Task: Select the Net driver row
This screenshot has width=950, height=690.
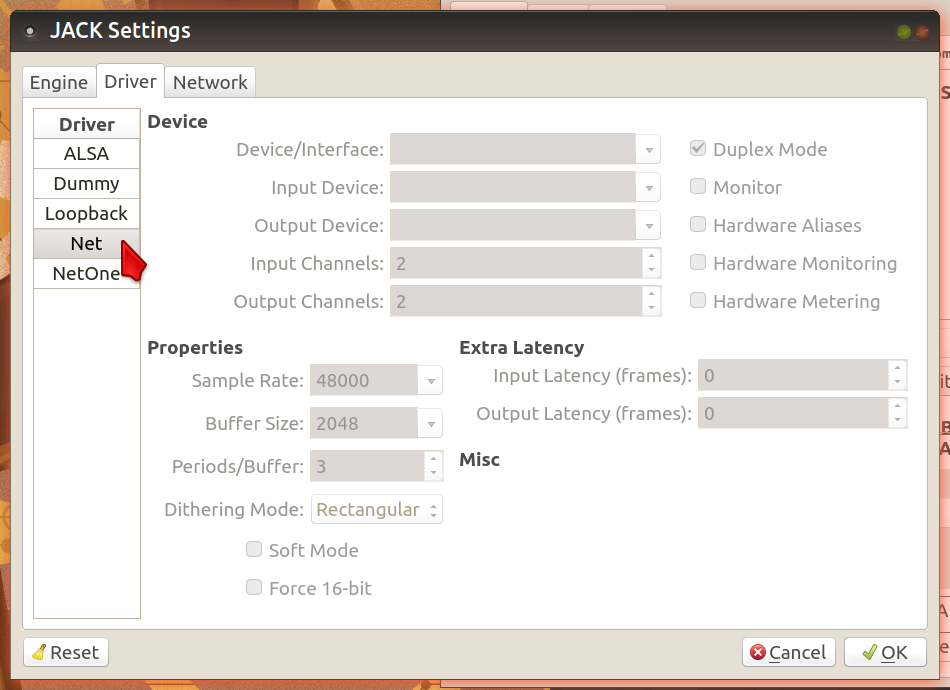Action: pyautogui.click(x=87, y=244)
